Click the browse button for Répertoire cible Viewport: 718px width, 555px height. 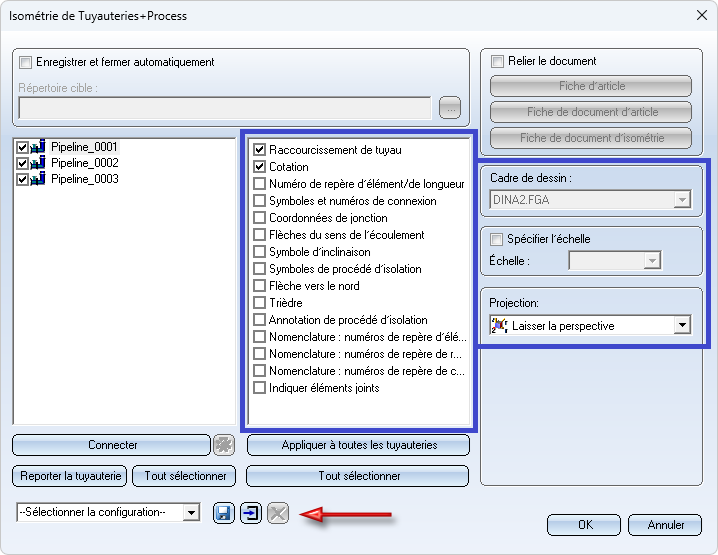450,108
